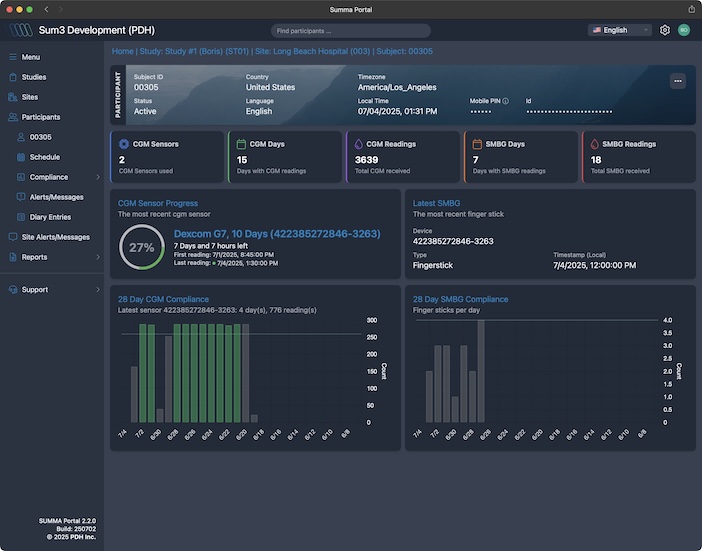Screen dimensions: 702x551
Task: Click the Home breadcrumb link
Action: point(122,50)
